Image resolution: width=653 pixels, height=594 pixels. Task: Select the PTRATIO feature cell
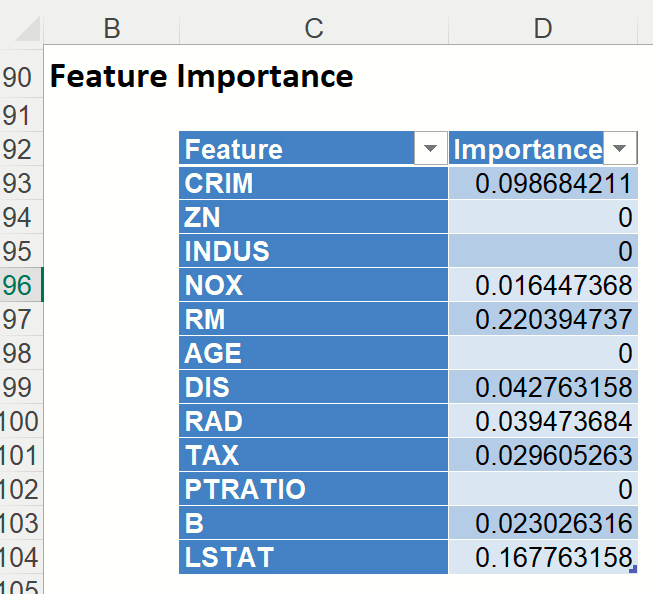tap(314, 490)
